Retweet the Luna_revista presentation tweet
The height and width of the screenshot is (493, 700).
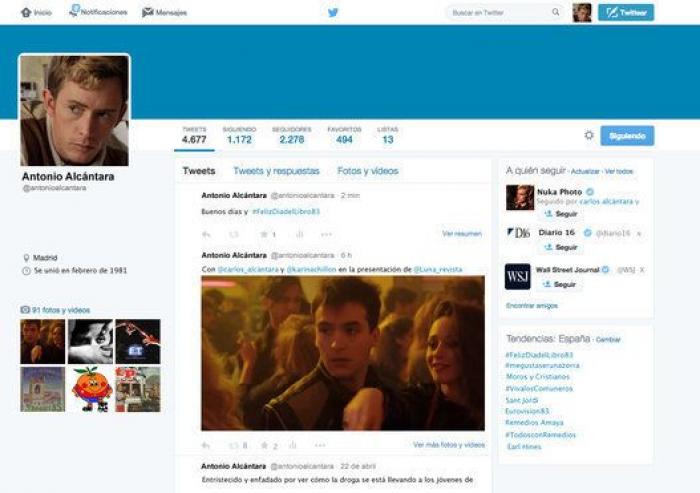click(x=233, y=445)
